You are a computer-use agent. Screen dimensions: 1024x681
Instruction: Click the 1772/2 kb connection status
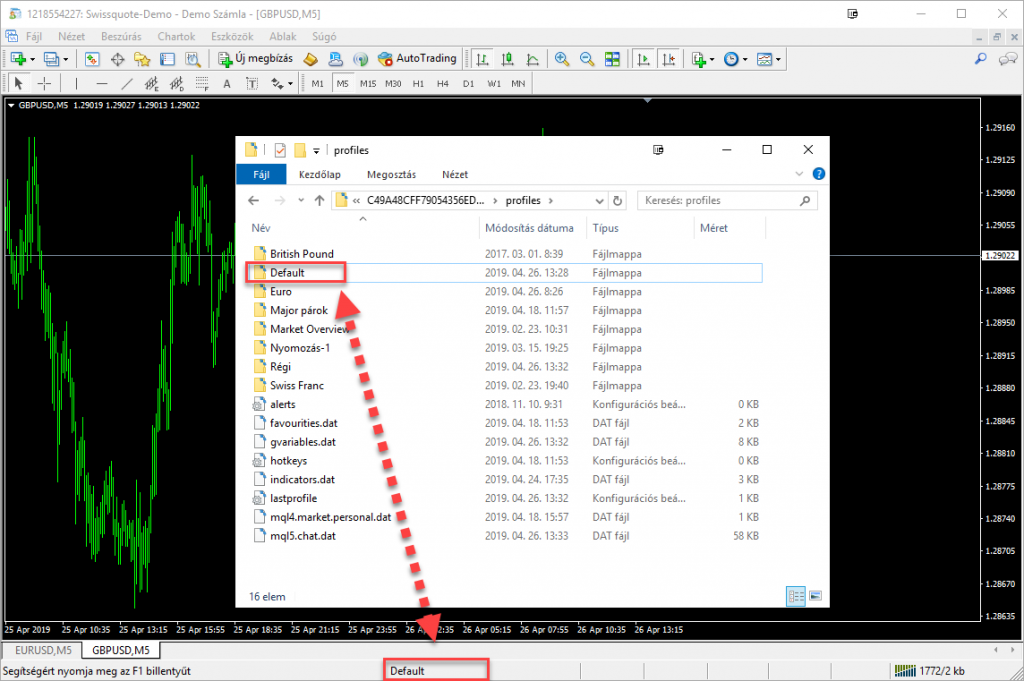click(929, 671)
